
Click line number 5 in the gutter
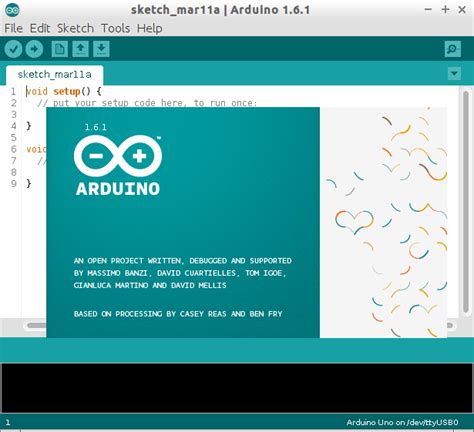click(x=13, y=137)
